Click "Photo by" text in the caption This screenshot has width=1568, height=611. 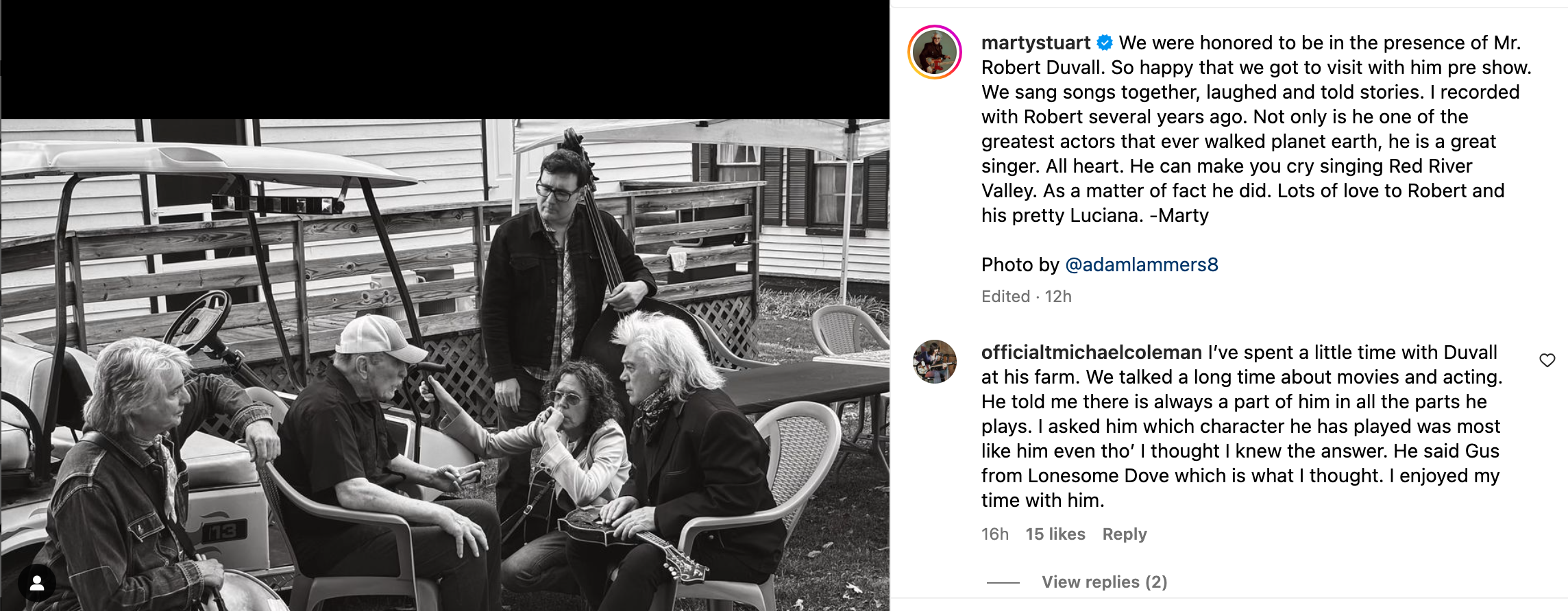click(1020, 265)
